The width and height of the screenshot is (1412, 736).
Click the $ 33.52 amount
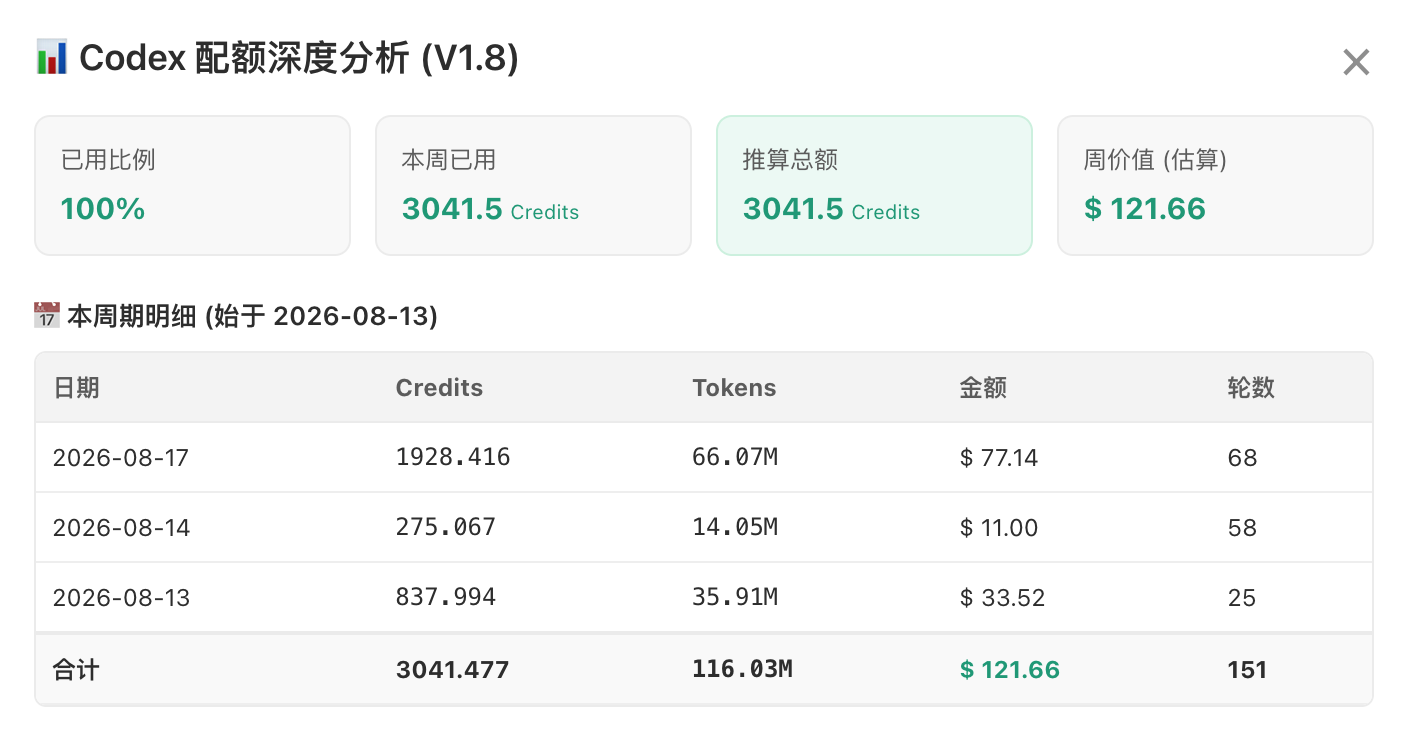pyautogui.click(x=1002, y=598)
